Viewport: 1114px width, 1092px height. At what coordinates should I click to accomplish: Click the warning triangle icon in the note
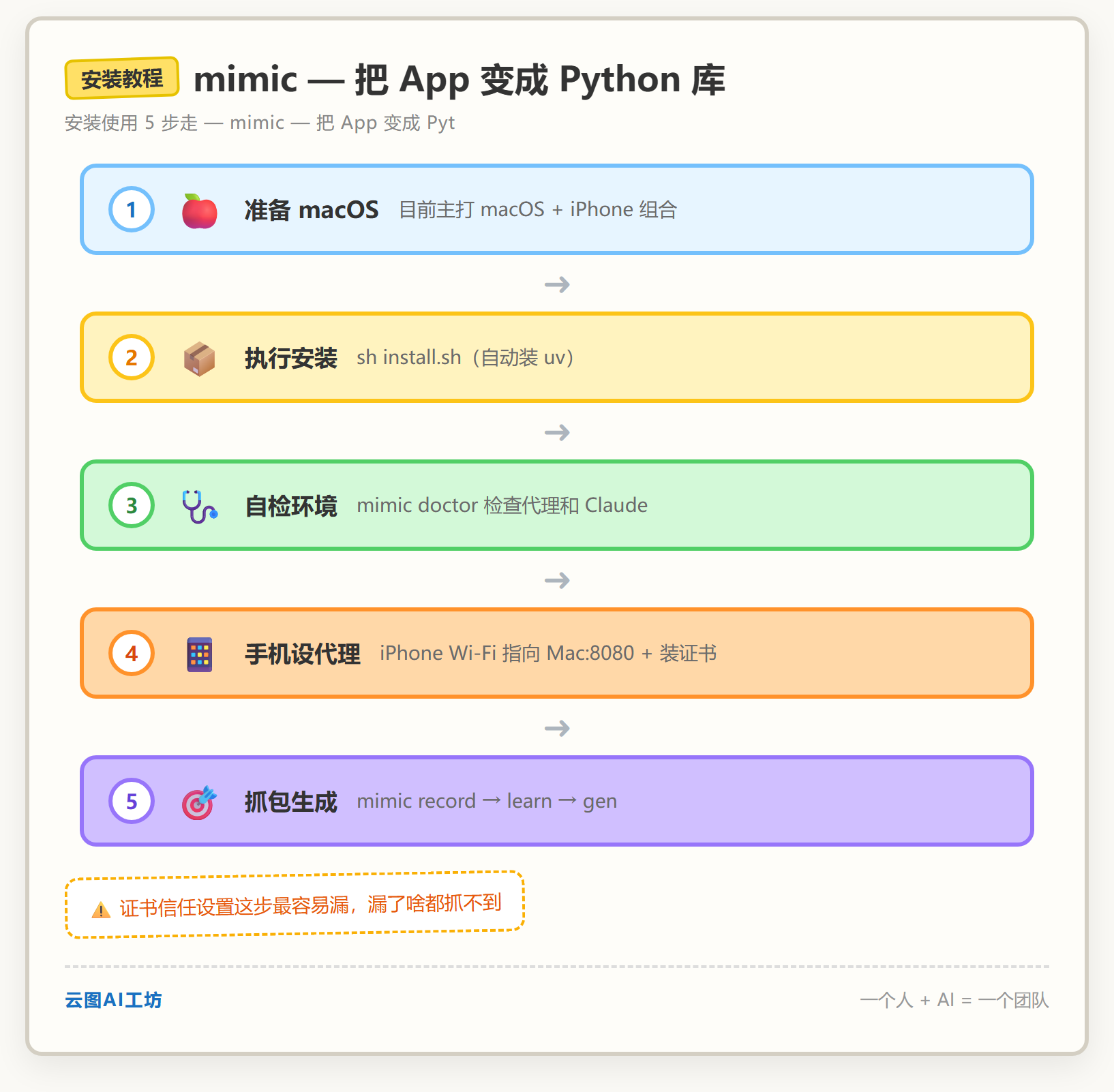[101, 910]
